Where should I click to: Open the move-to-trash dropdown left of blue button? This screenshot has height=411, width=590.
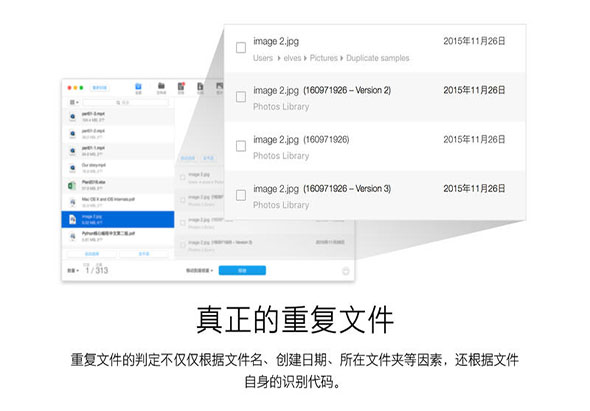199,271
